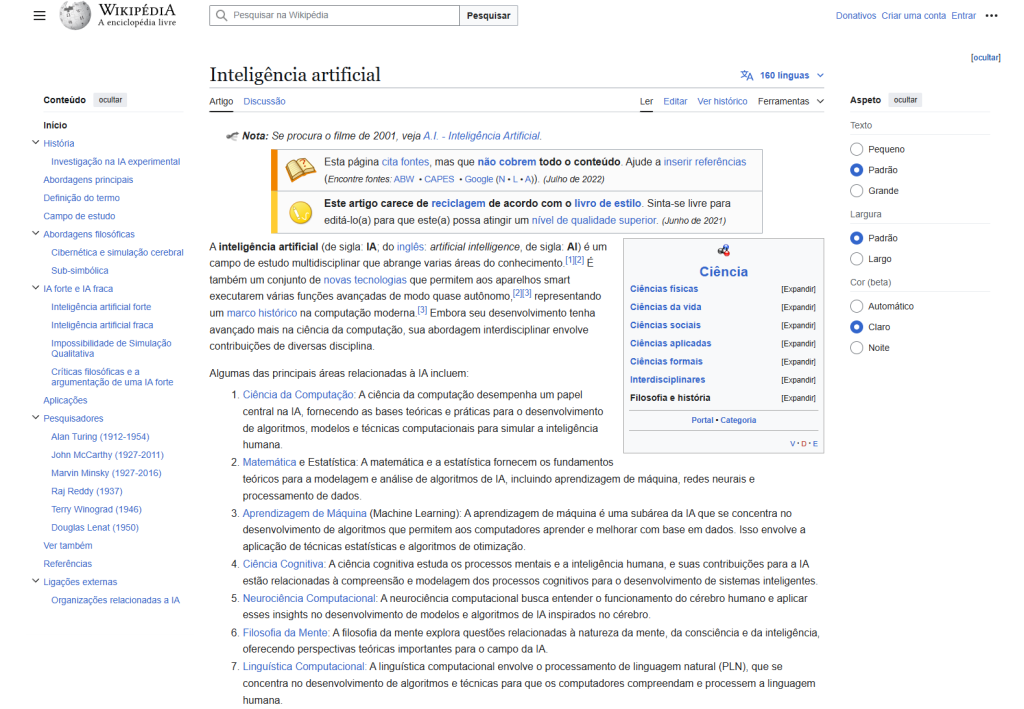This screenshot has width=1024, height=709.
Task: Expand Ciências sociais in the Ciência box
Action: [798, 326]
